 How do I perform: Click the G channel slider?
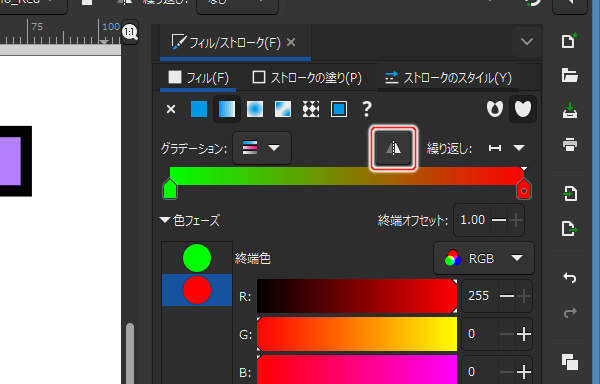[357, 334]
